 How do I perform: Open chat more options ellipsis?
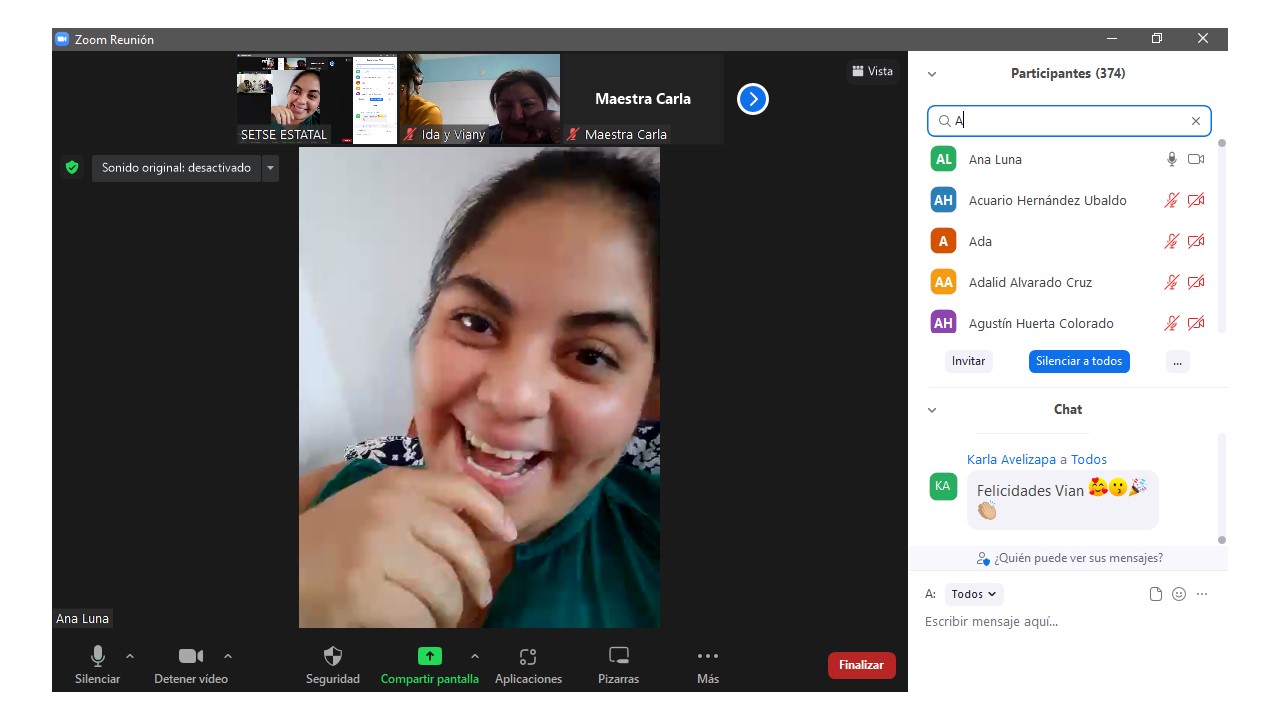click(x=1202, y=594)
